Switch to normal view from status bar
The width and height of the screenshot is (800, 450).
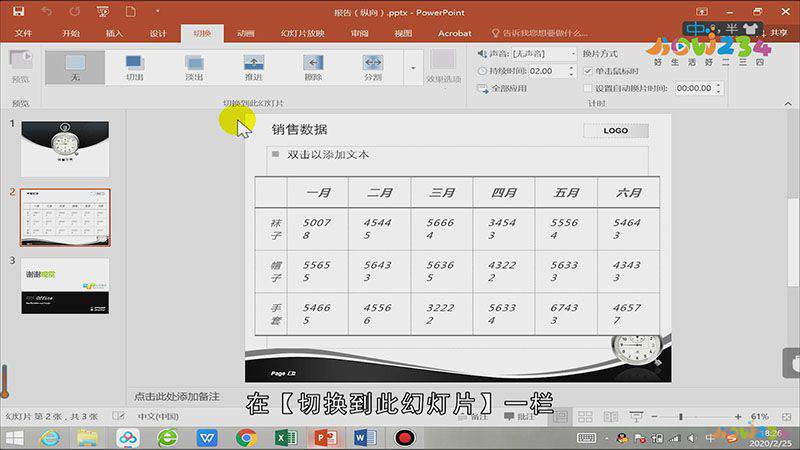[x=560, y=417]
